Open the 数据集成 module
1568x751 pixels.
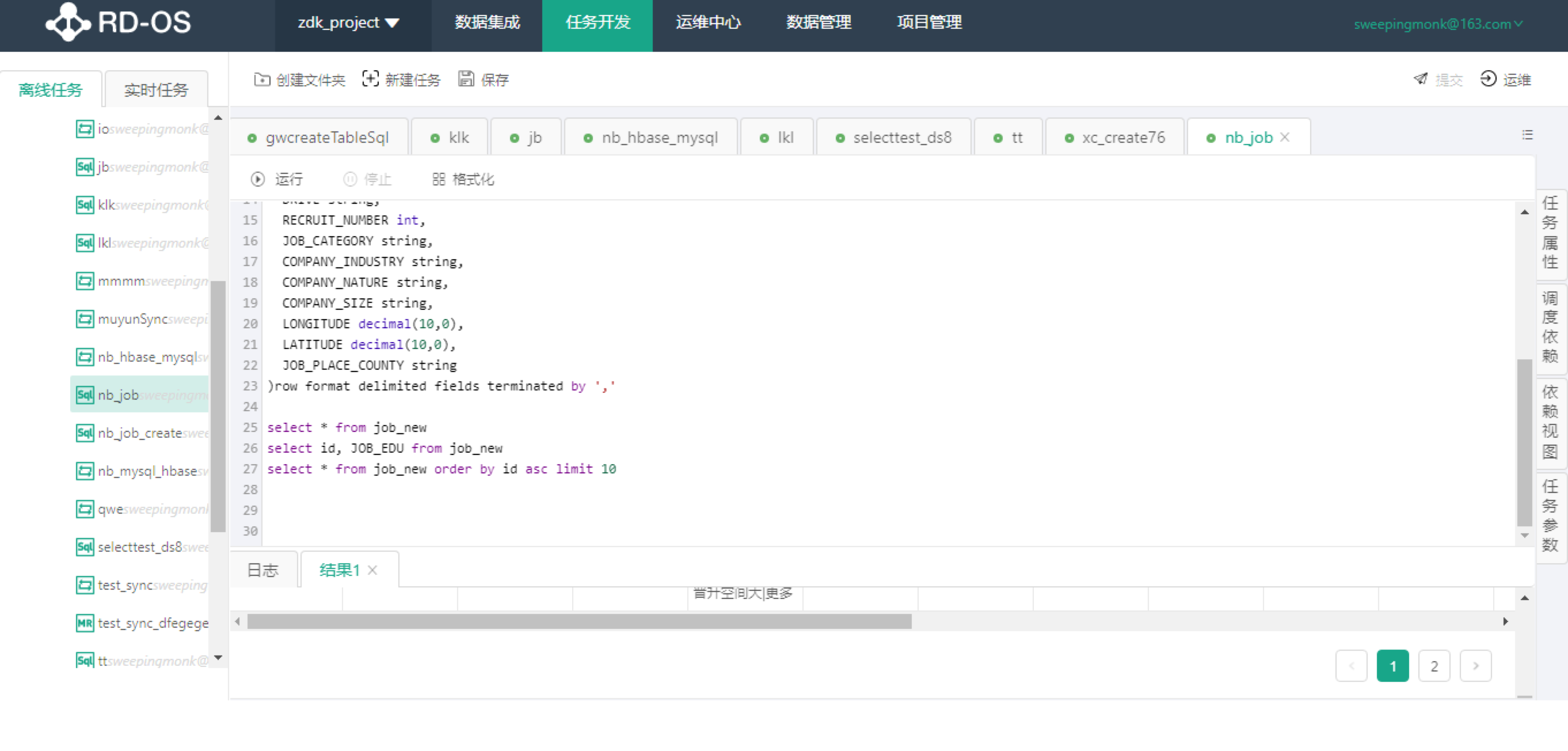click(x=486, y=22)
